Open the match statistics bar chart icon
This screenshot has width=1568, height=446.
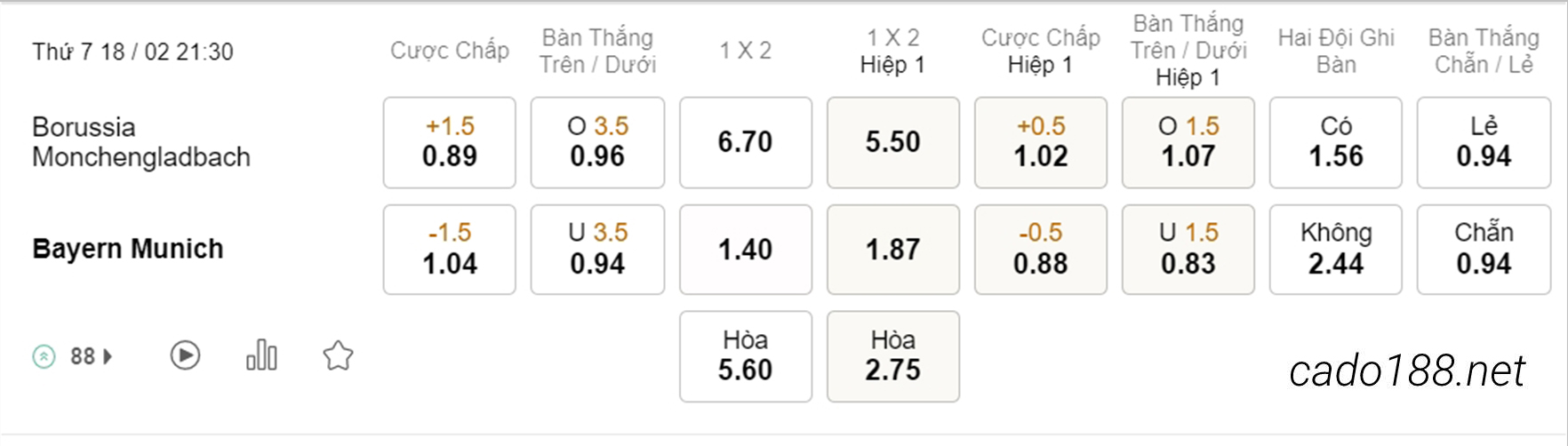(x=261, y=355)
